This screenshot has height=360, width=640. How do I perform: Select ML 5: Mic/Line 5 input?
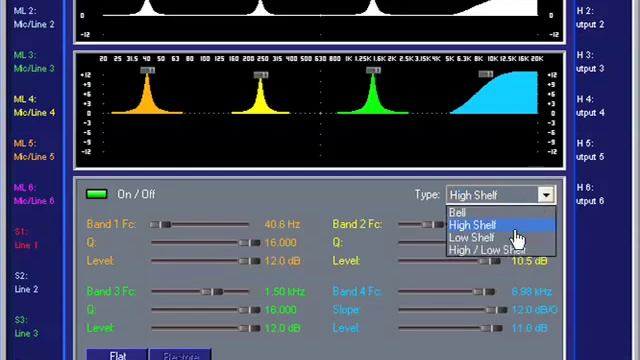34,150
